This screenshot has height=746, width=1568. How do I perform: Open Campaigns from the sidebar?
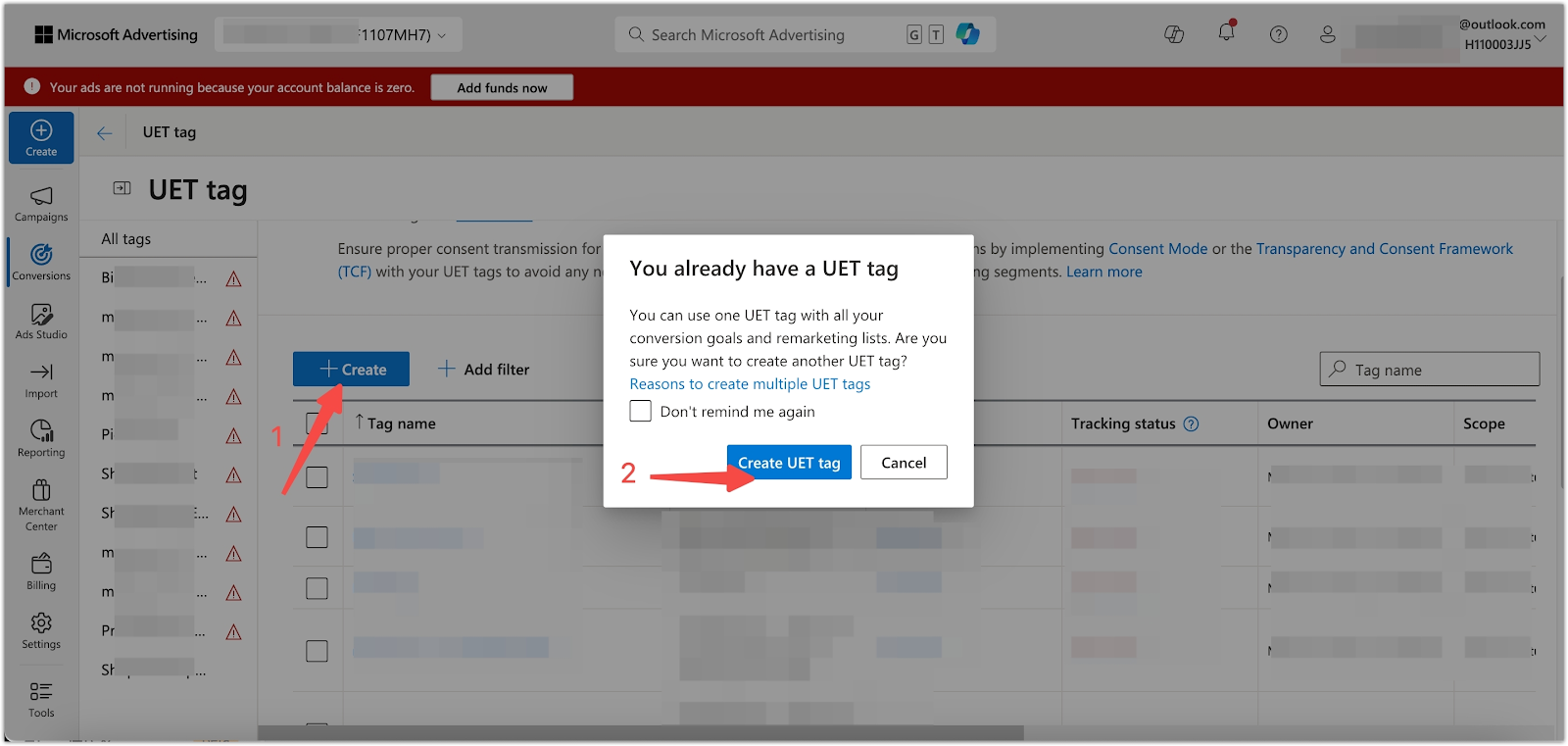(x=41, y=204)
